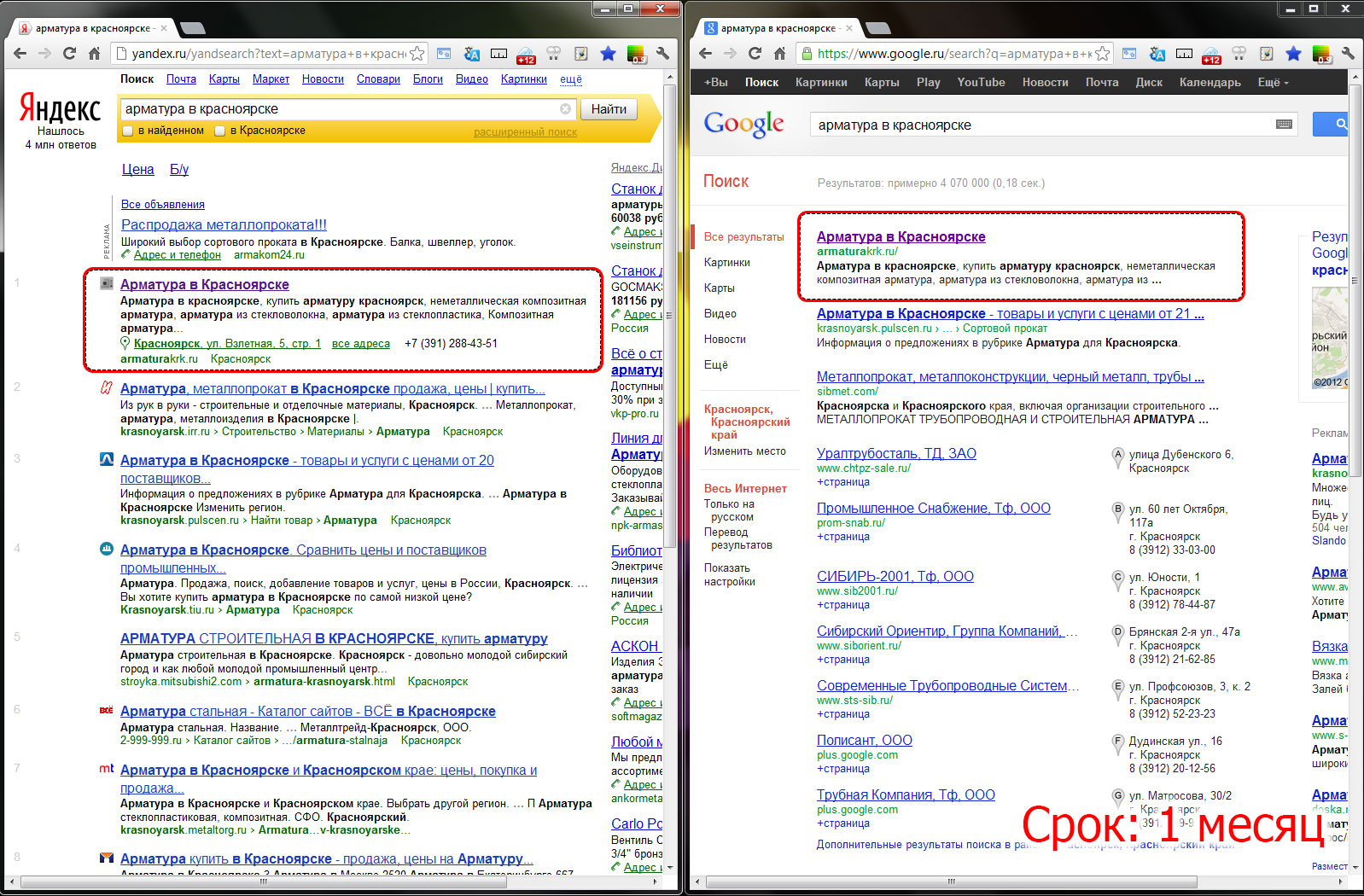Close the Yandex browser tab
The height and width of the screenshot is (896, 1364).
pos(163,28)
